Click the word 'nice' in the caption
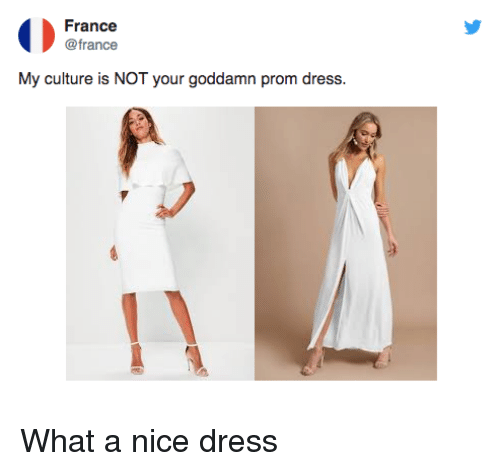Viewport: 500px width, 471px height. (x=160, y=441)
